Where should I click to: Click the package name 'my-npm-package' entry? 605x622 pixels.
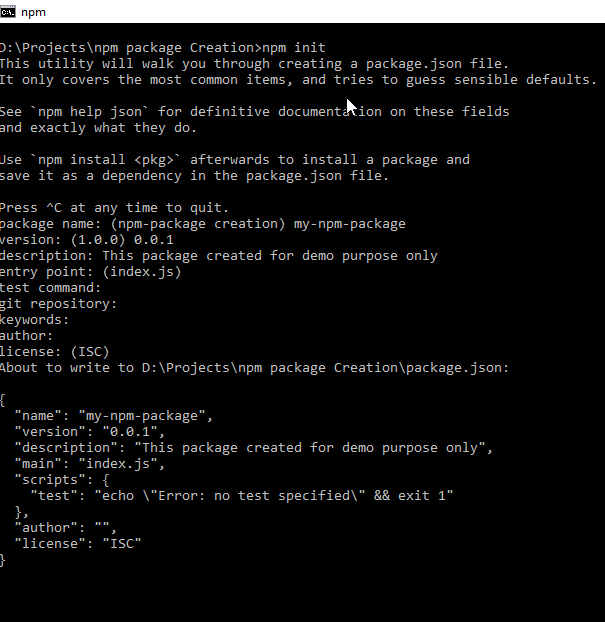click(x=350, y=224)
